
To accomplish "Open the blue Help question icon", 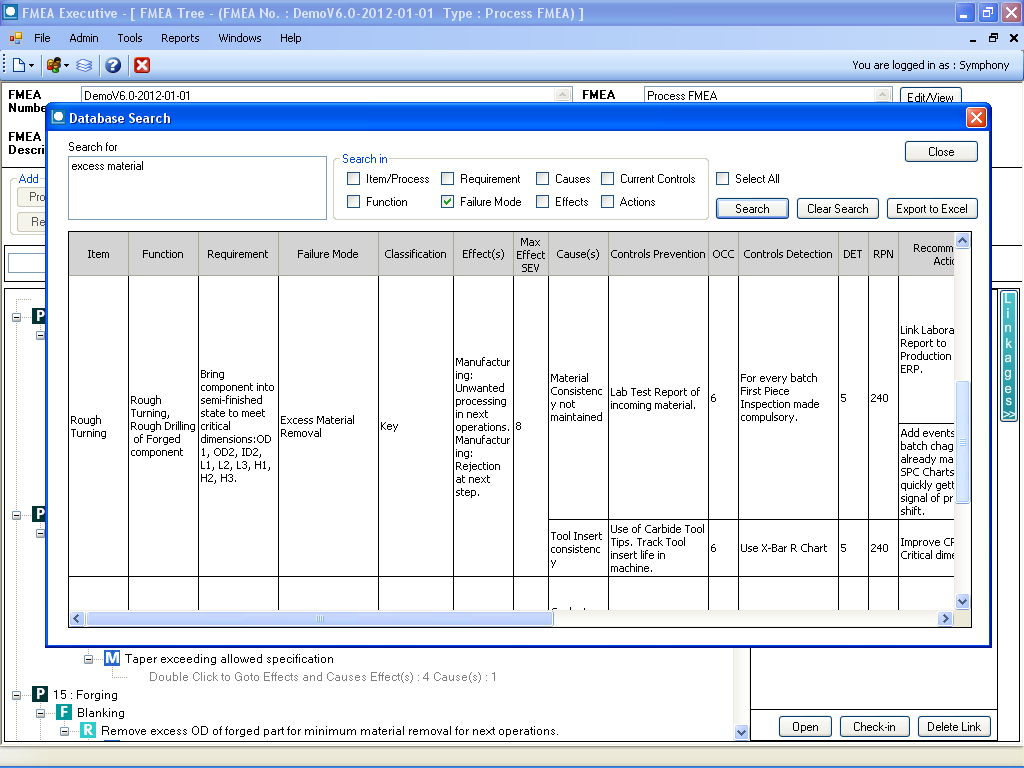I will [113, 65].
